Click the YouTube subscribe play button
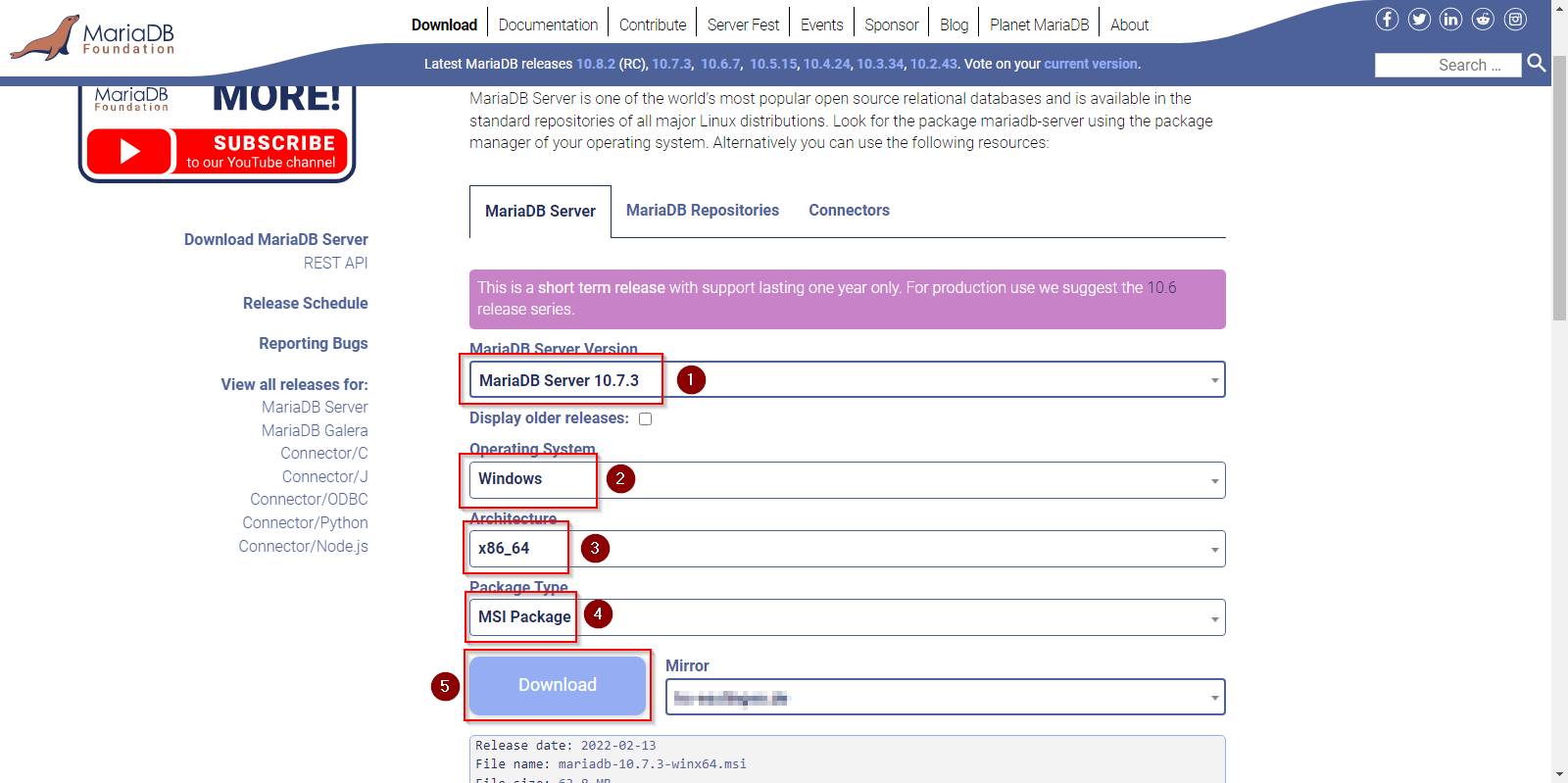The height and width of the screenshot is (783, 1568). (130, 152)
